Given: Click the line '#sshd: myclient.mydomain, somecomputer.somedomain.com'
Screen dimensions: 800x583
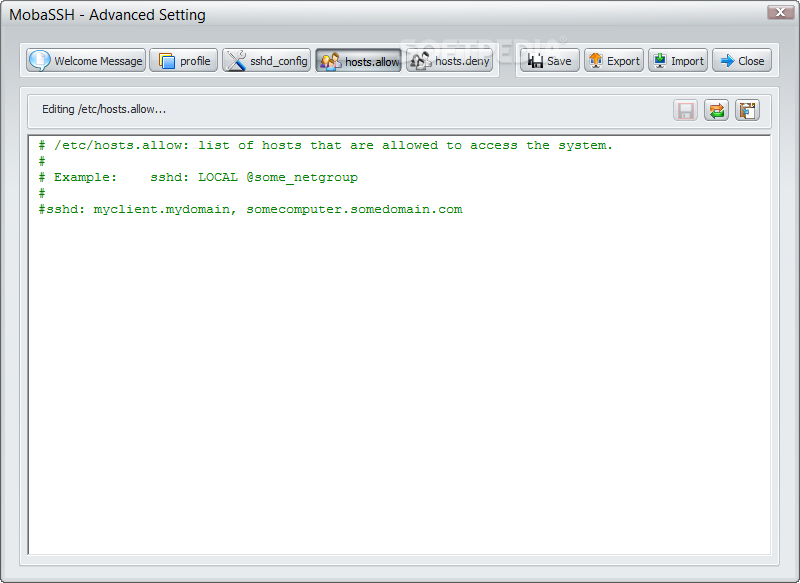Looking at the screenshot, I should (251, 209).
